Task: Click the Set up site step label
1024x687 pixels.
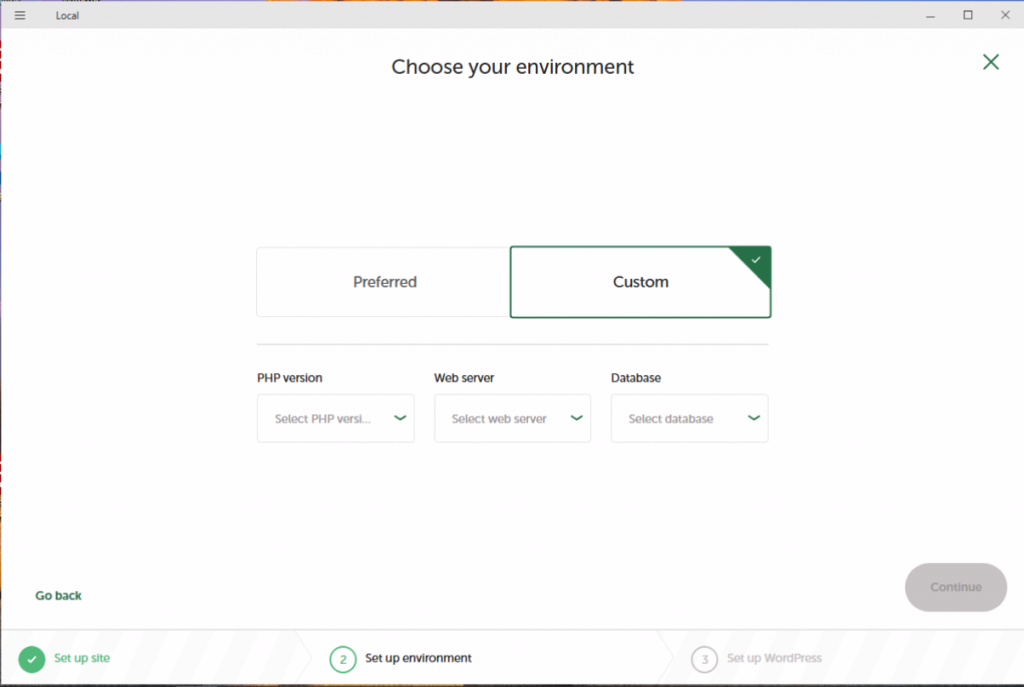Action: pyautogui.click(x=82, y=658)
